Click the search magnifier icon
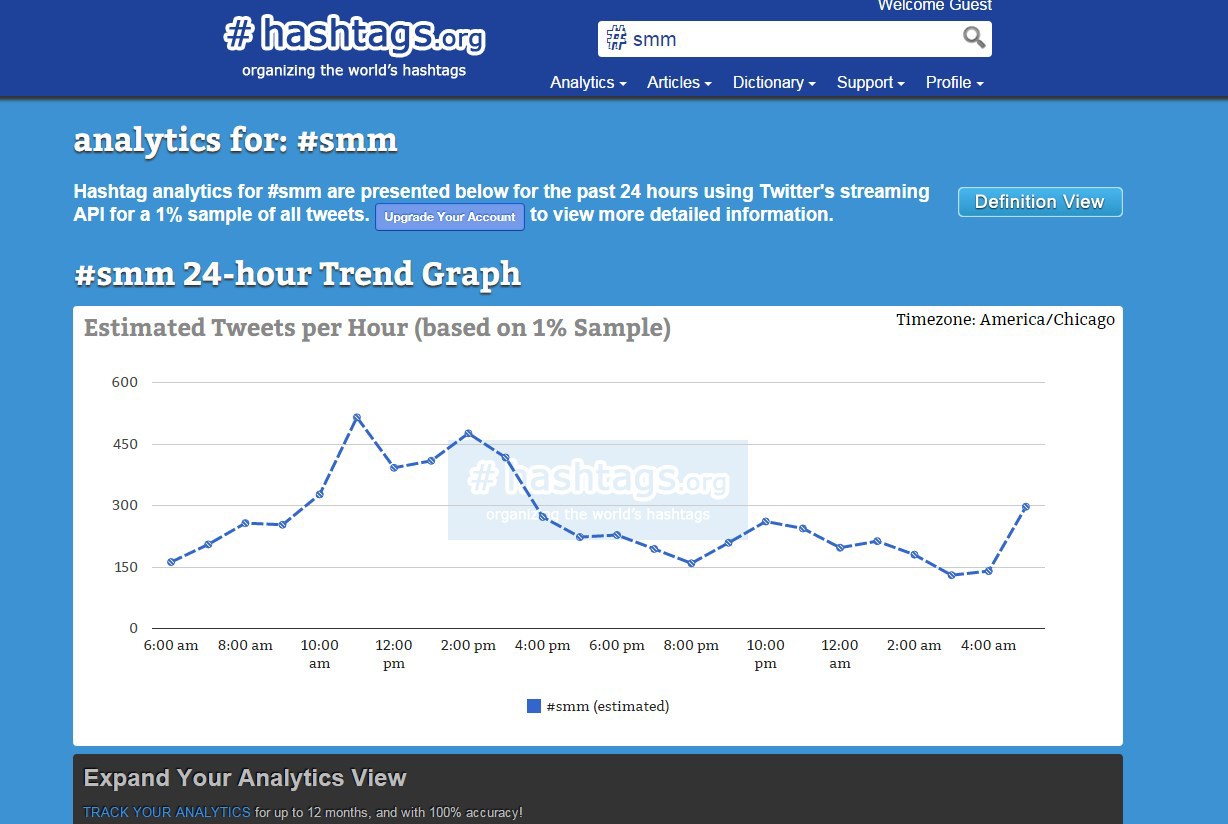 (x=974, y=39)
